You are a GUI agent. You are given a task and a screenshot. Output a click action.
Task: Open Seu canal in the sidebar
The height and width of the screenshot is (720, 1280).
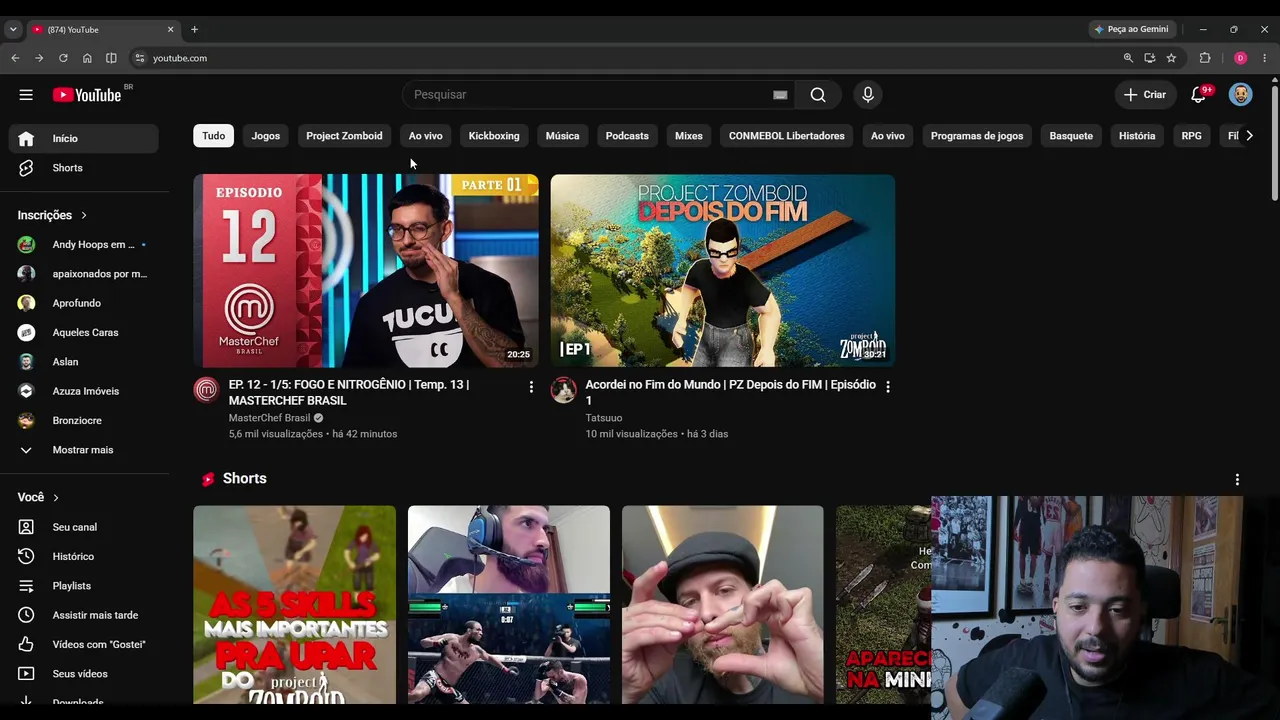coord(84,527)
